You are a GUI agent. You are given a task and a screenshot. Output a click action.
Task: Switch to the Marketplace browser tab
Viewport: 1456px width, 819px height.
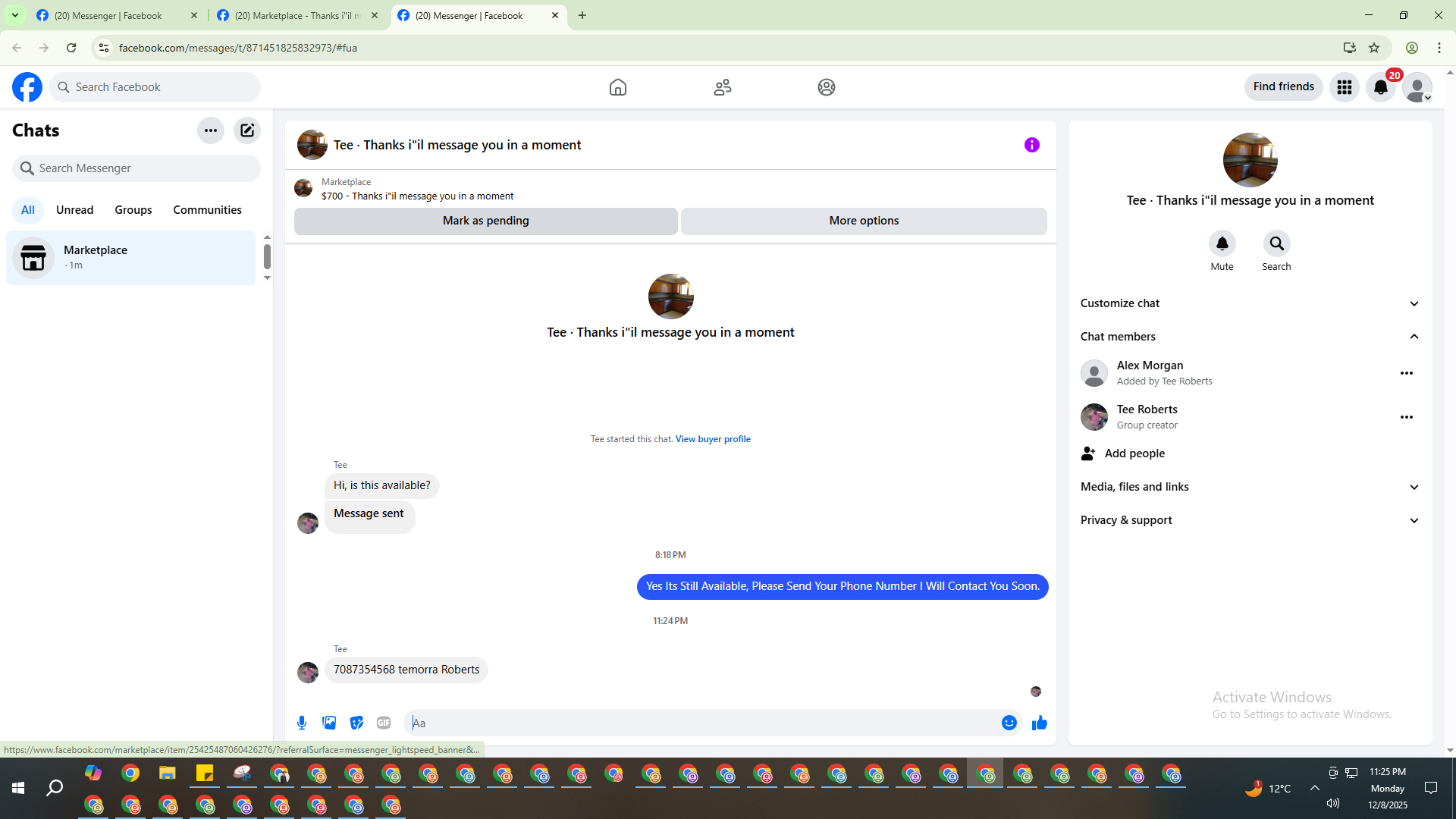(x=298, y=15)
